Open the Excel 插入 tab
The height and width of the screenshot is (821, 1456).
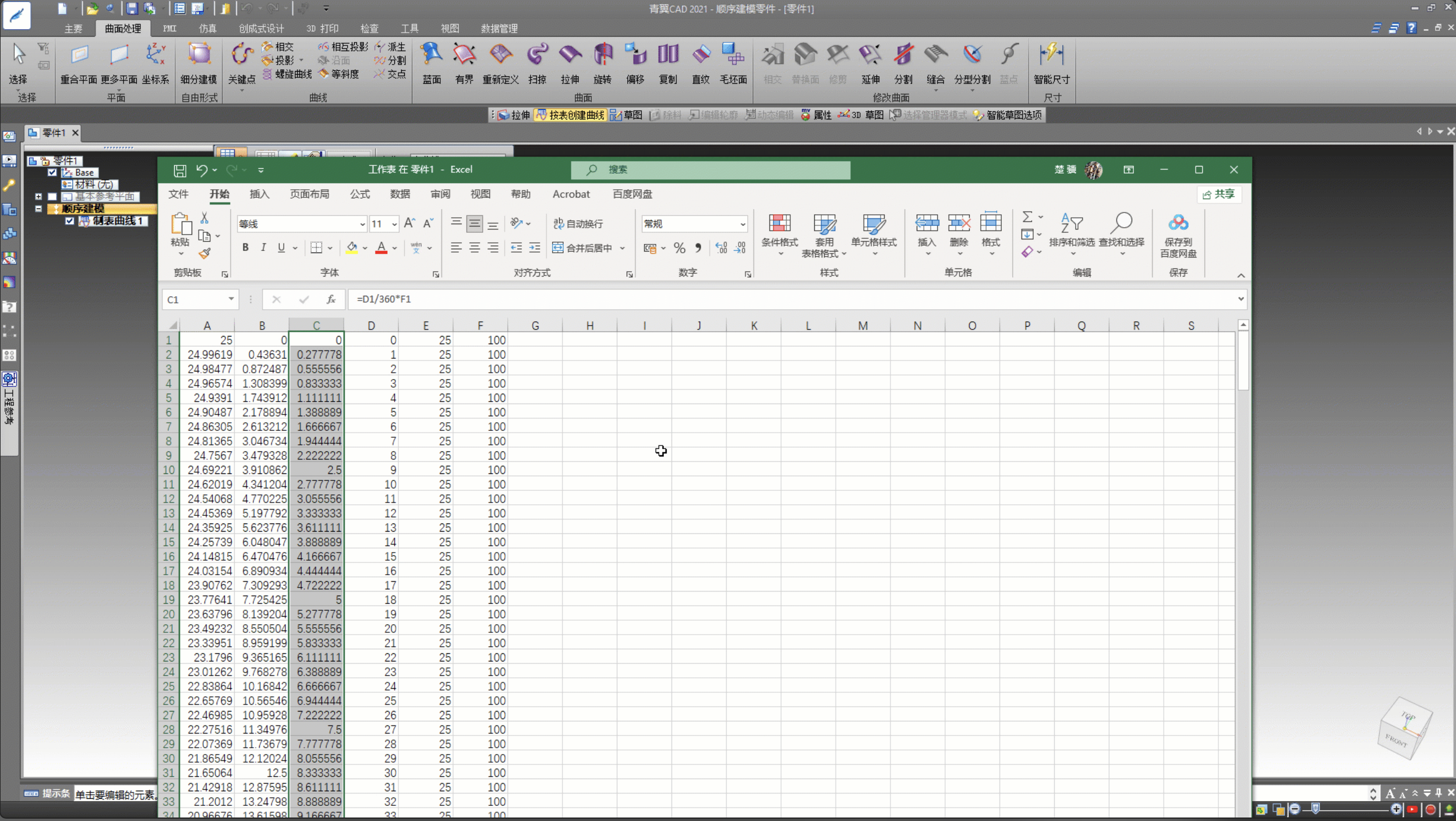point(259,194)
